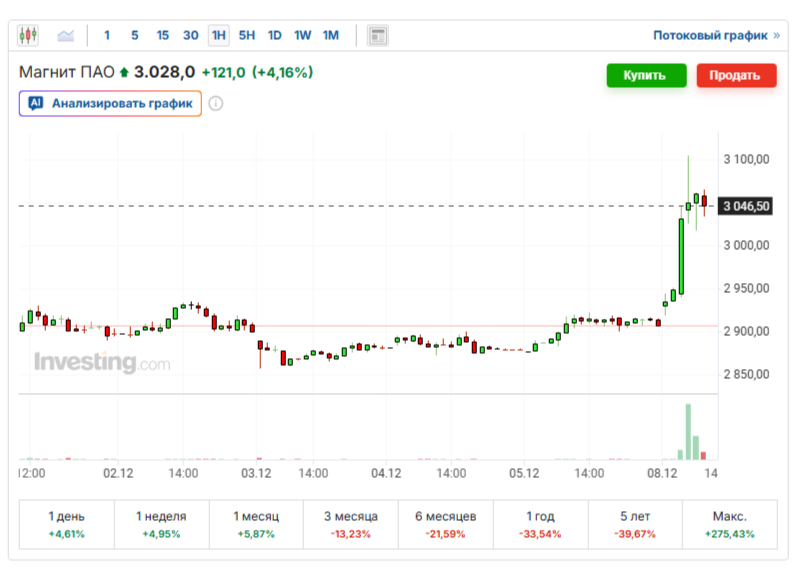Click the 2 950,00 axis label
Viewport: 798px width, 571px height.
746,289
